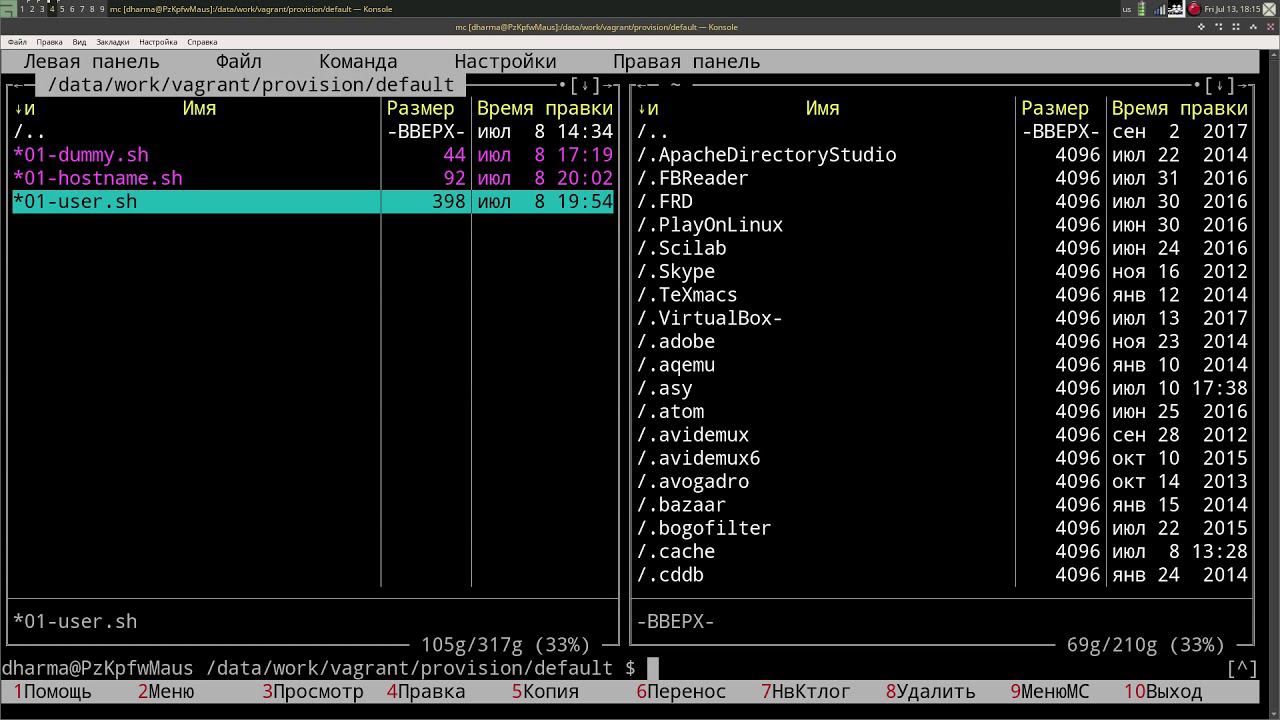The image size is (1280, 720).
Task: Toggle command line hint caret button
Action: (x=1242, y=668)
